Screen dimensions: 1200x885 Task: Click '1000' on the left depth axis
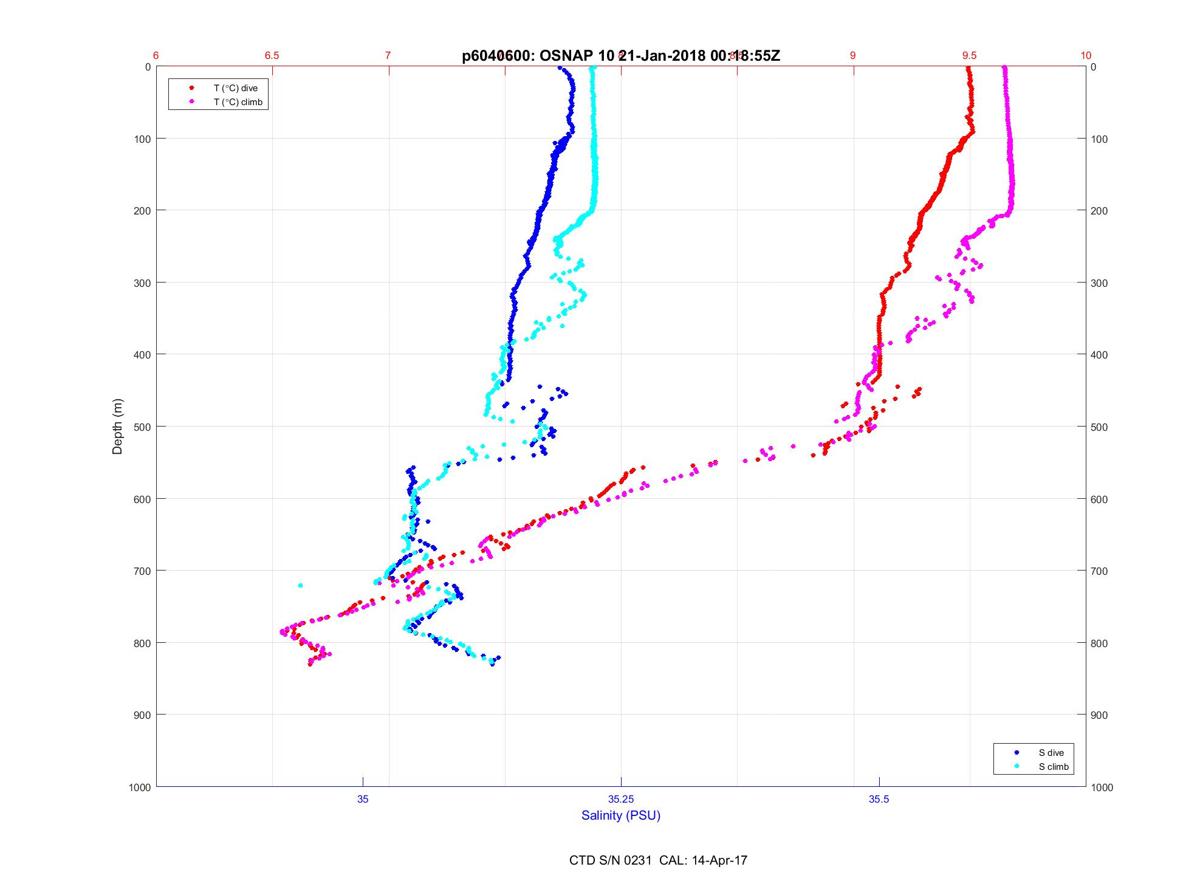[138, 787]
